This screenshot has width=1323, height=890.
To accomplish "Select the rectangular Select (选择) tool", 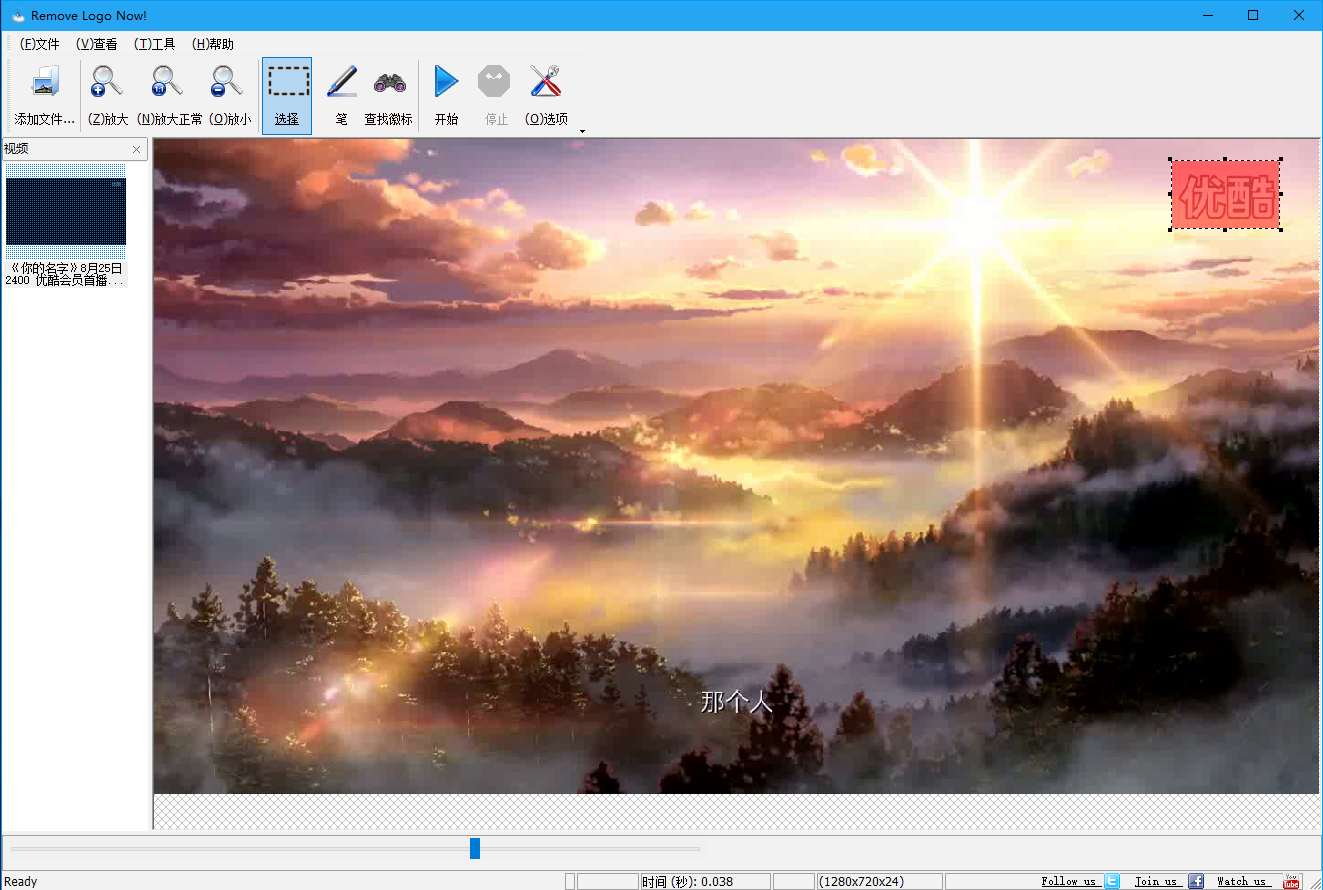I will tap(287, 95).
